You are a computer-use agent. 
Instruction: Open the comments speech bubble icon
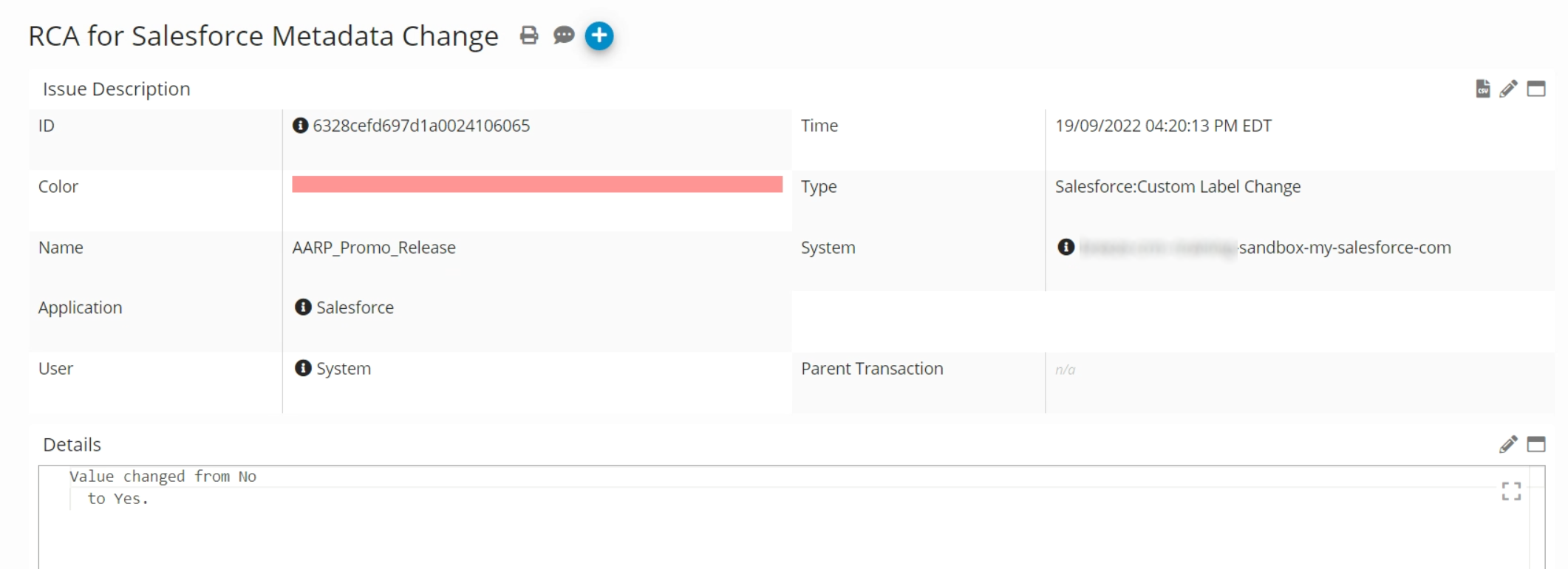pyautogui.click(x=564, y=35)
